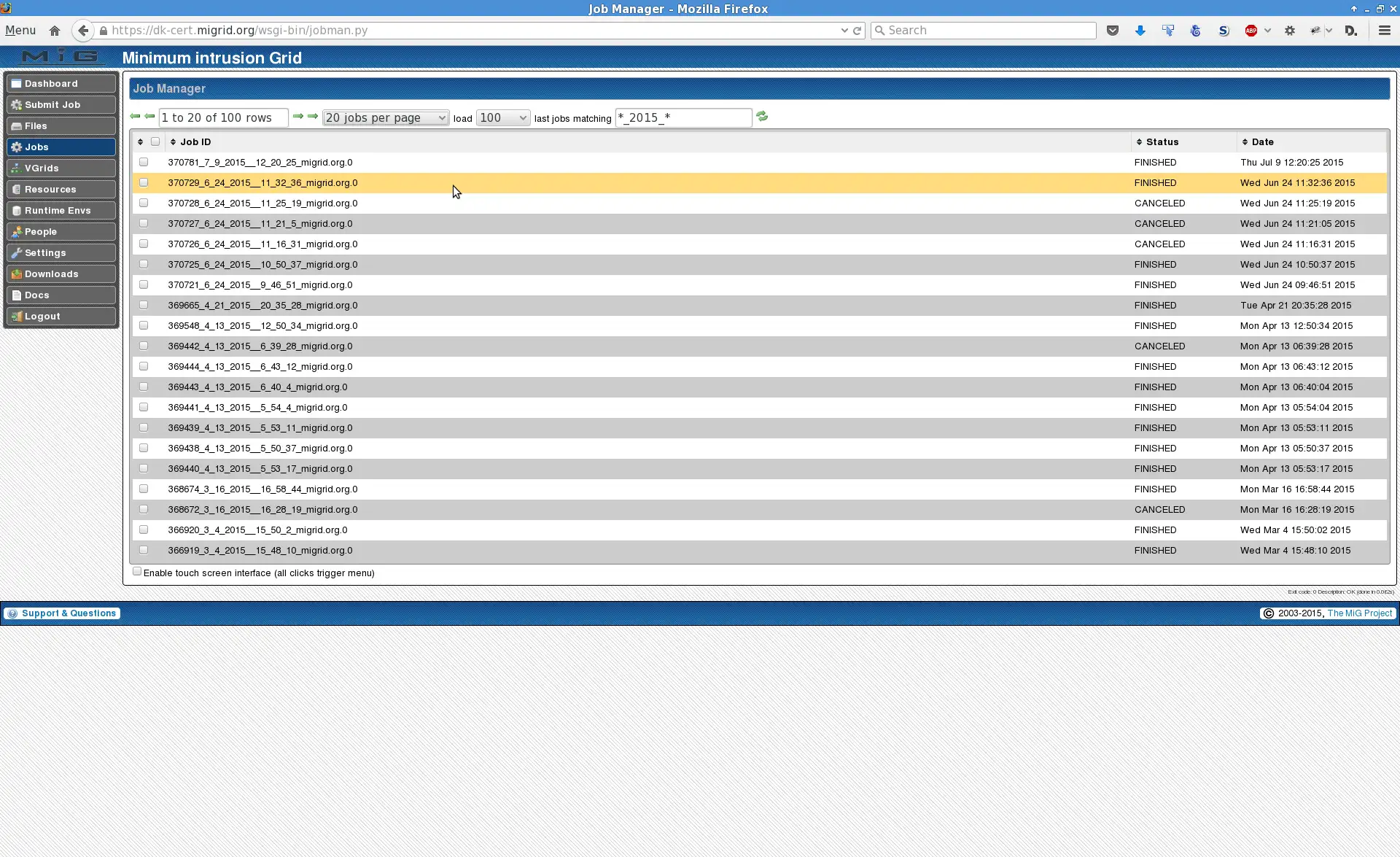Viewport: 1400px width, 857px height.
Task: Select the checkbox for job 370729_6_24_2015
Action: point(142,182)
